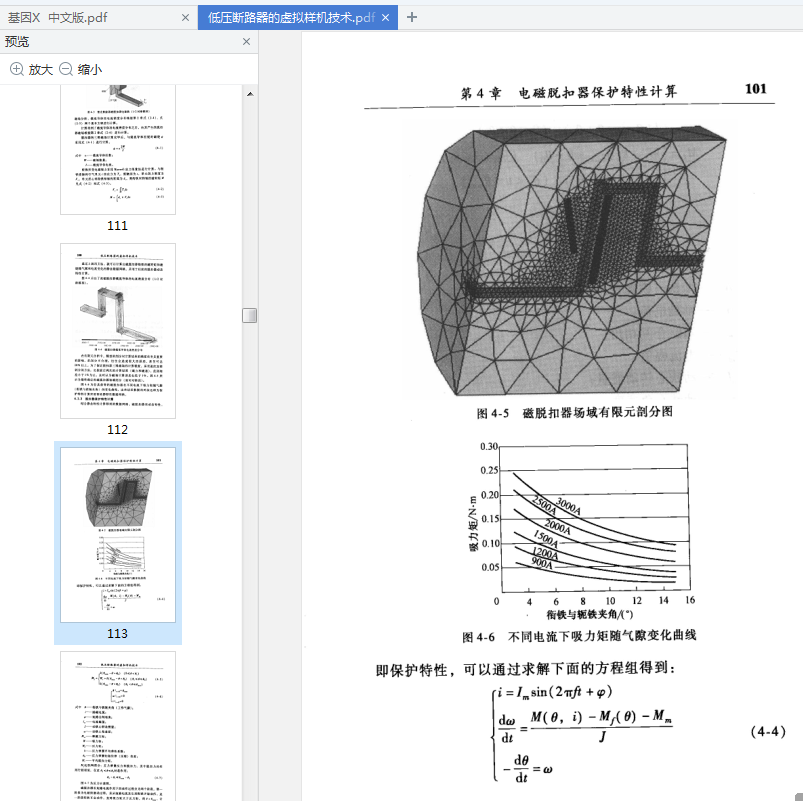The width and height of the screenshot is (803, 801).
Task: Open page 112 thumbnail
Action: click(x=118, y=331)
